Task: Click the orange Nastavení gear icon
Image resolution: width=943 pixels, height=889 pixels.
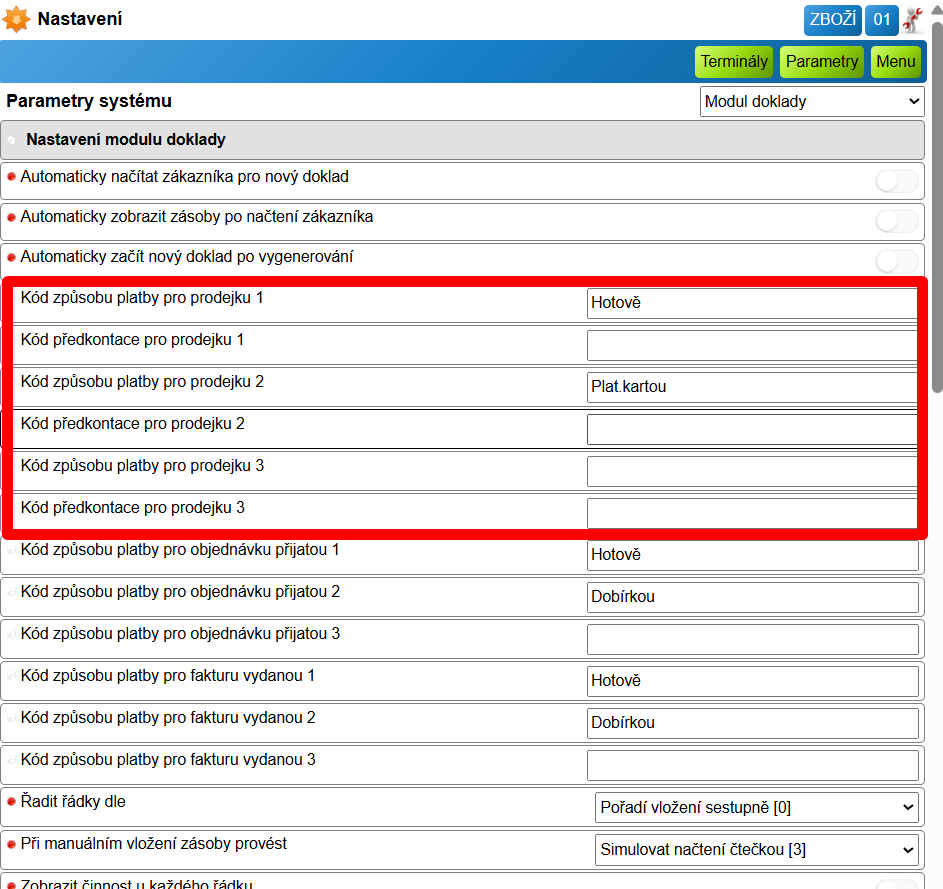Action: [16, 19]
